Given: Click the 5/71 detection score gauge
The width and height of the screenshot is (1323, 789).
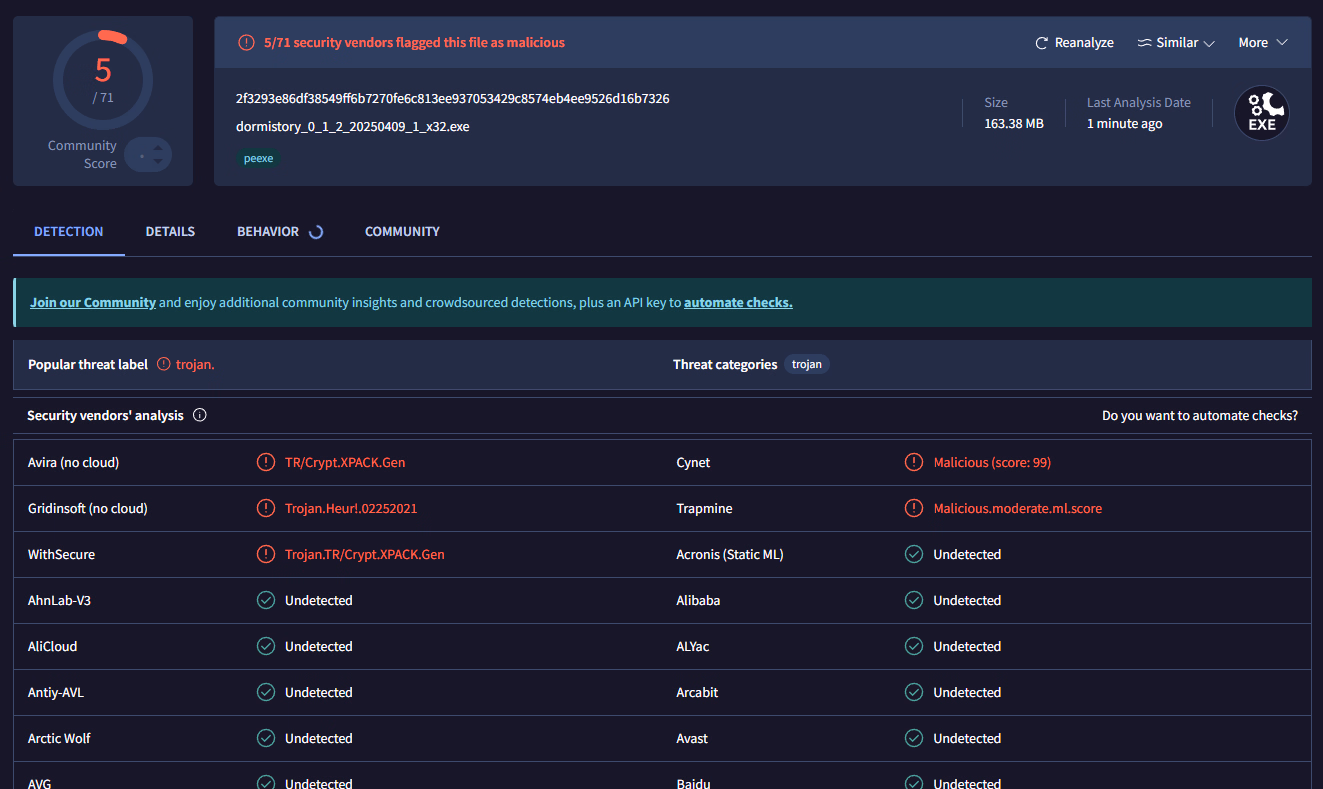Looking at the screenshot, I should click(103, 79).
